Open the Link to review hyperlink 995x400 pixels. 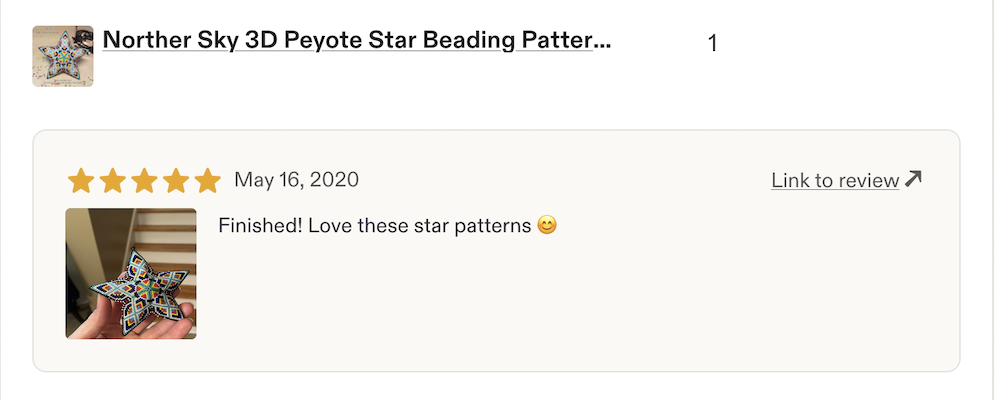[835, 181]
